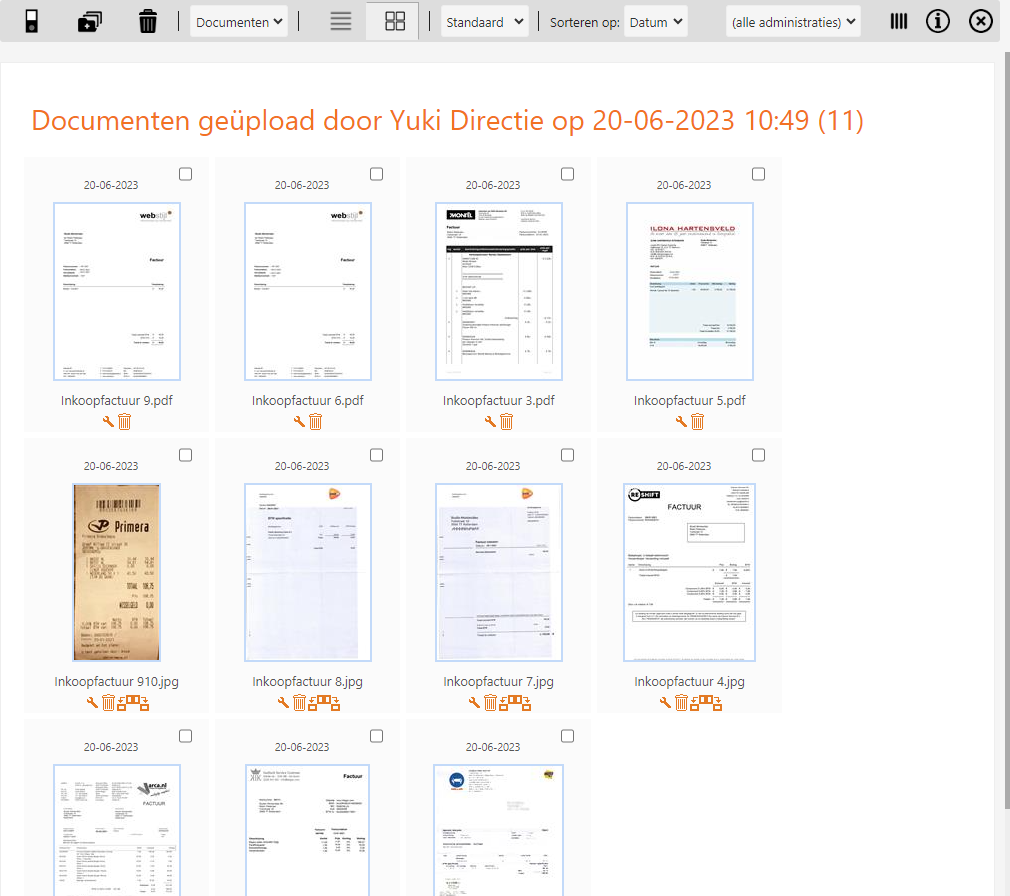1010x896 pixels.
Task: Switch to grid thumbnail view
Action: point(393,21)
